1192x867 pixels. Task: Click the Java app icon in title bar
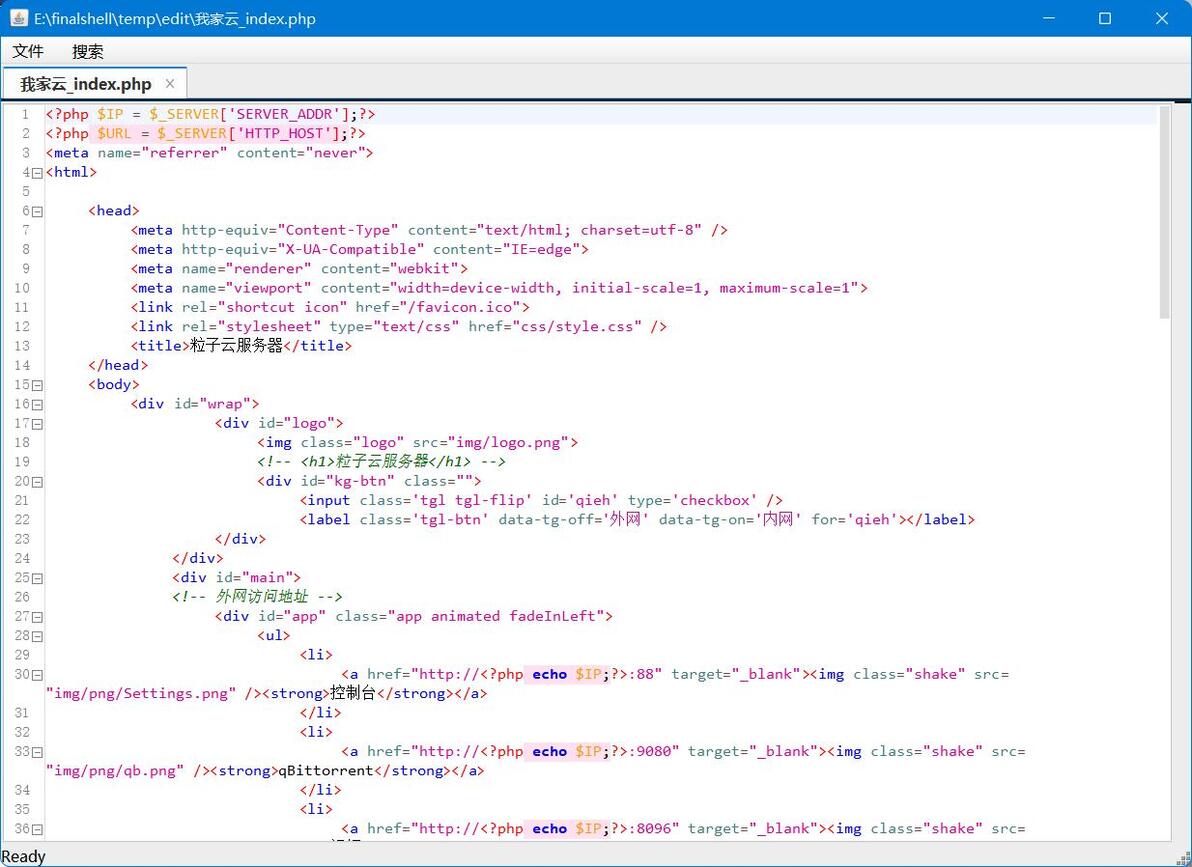18,18
